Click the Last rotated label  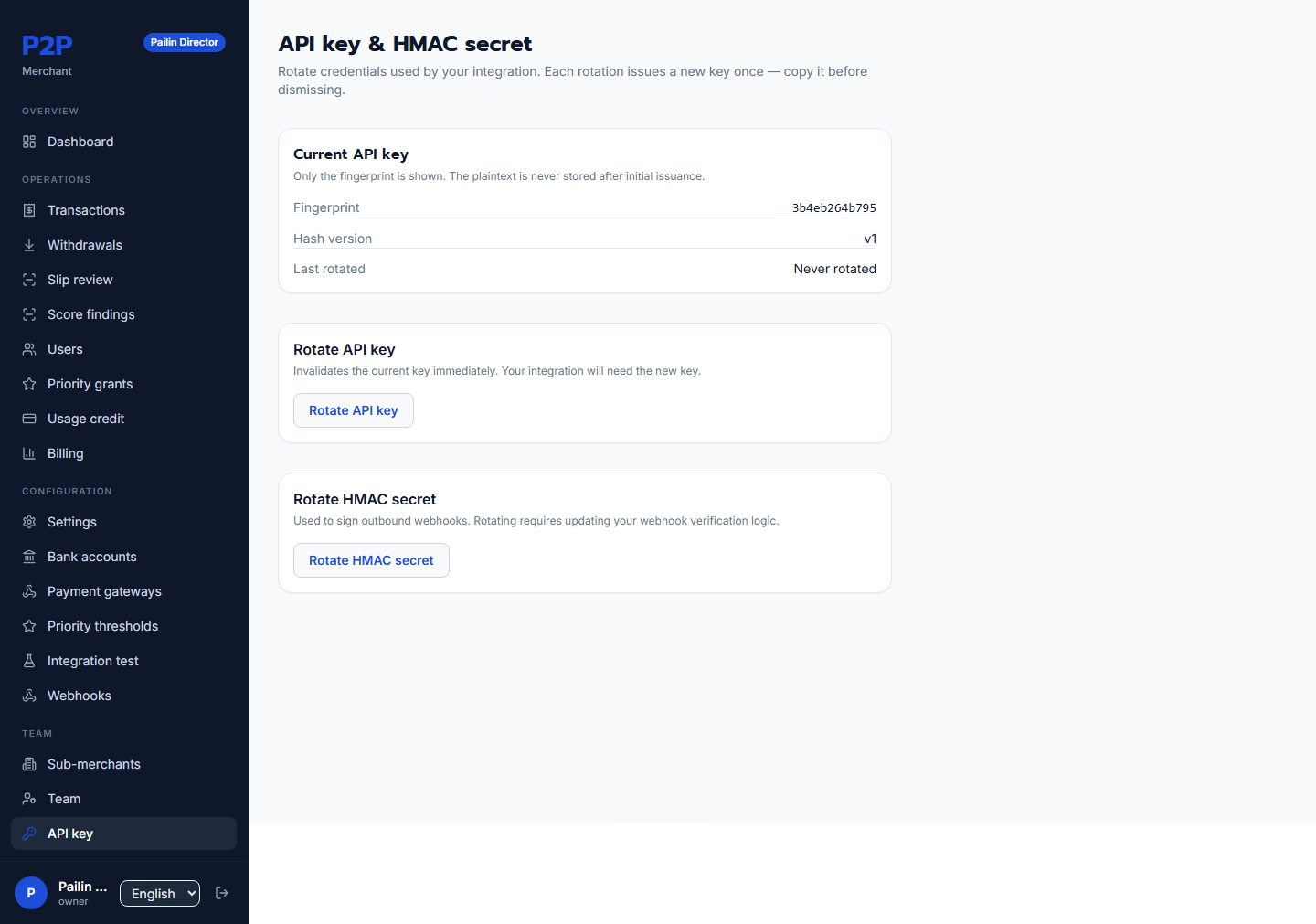tap(329, 269)
